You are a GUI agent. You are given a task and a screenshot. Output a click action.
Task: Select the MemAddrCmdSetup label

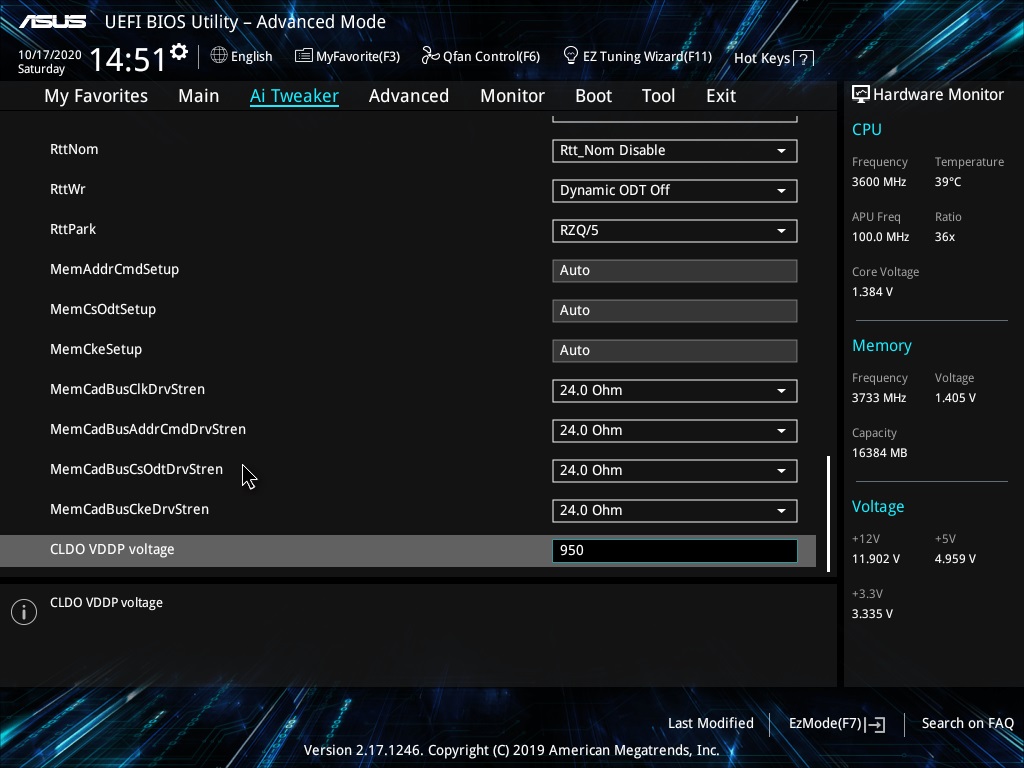[x=114, y=270]
